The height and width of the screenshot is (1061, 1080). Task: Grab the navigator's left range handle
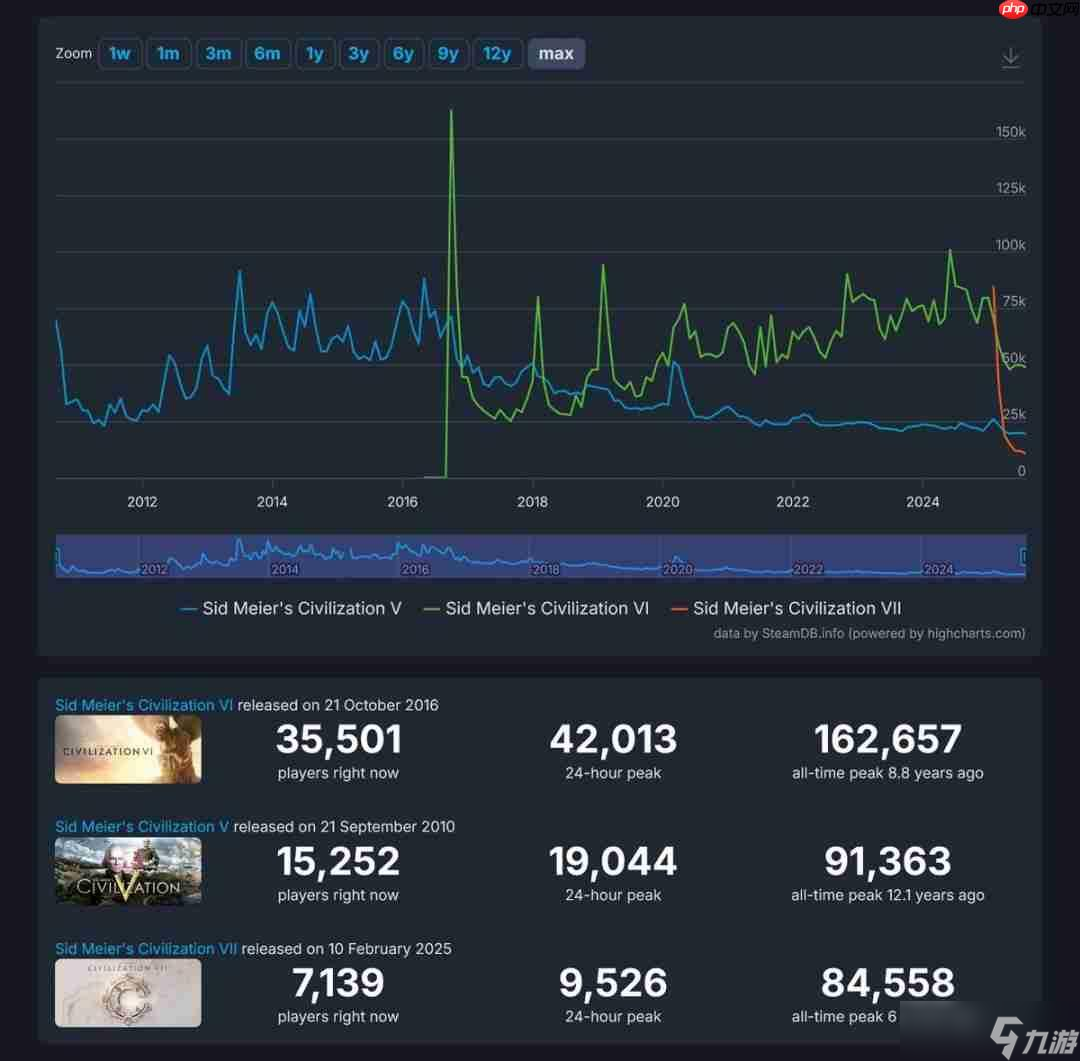pos(57,555)
